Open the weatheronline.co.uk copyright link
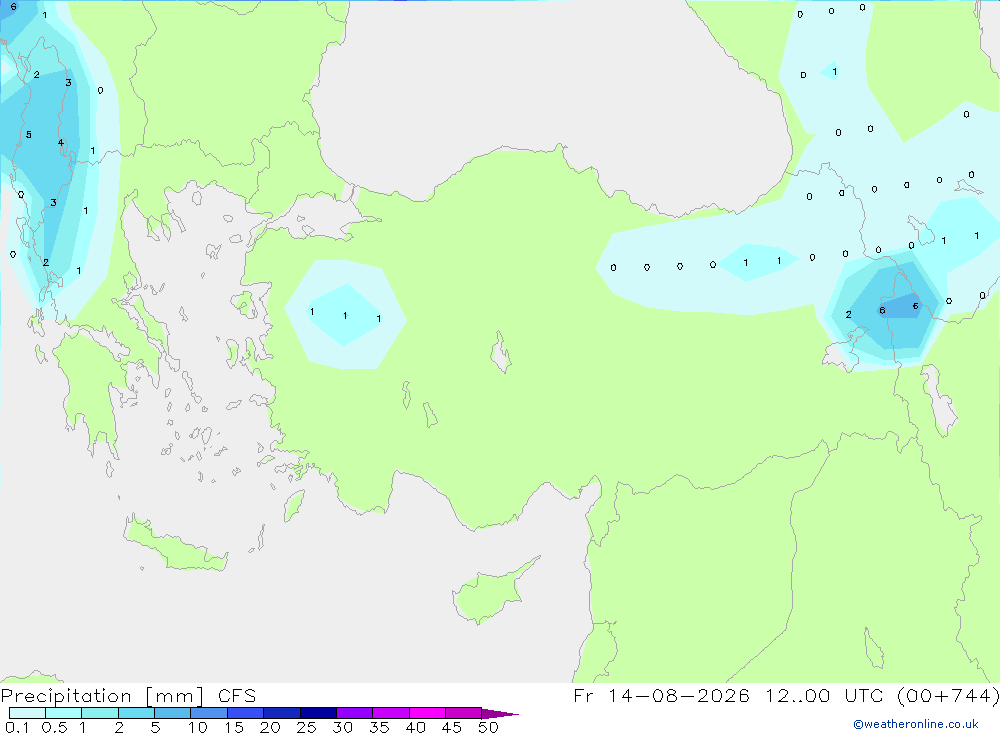The image size is (1000, 733). (x=916, y=724)
